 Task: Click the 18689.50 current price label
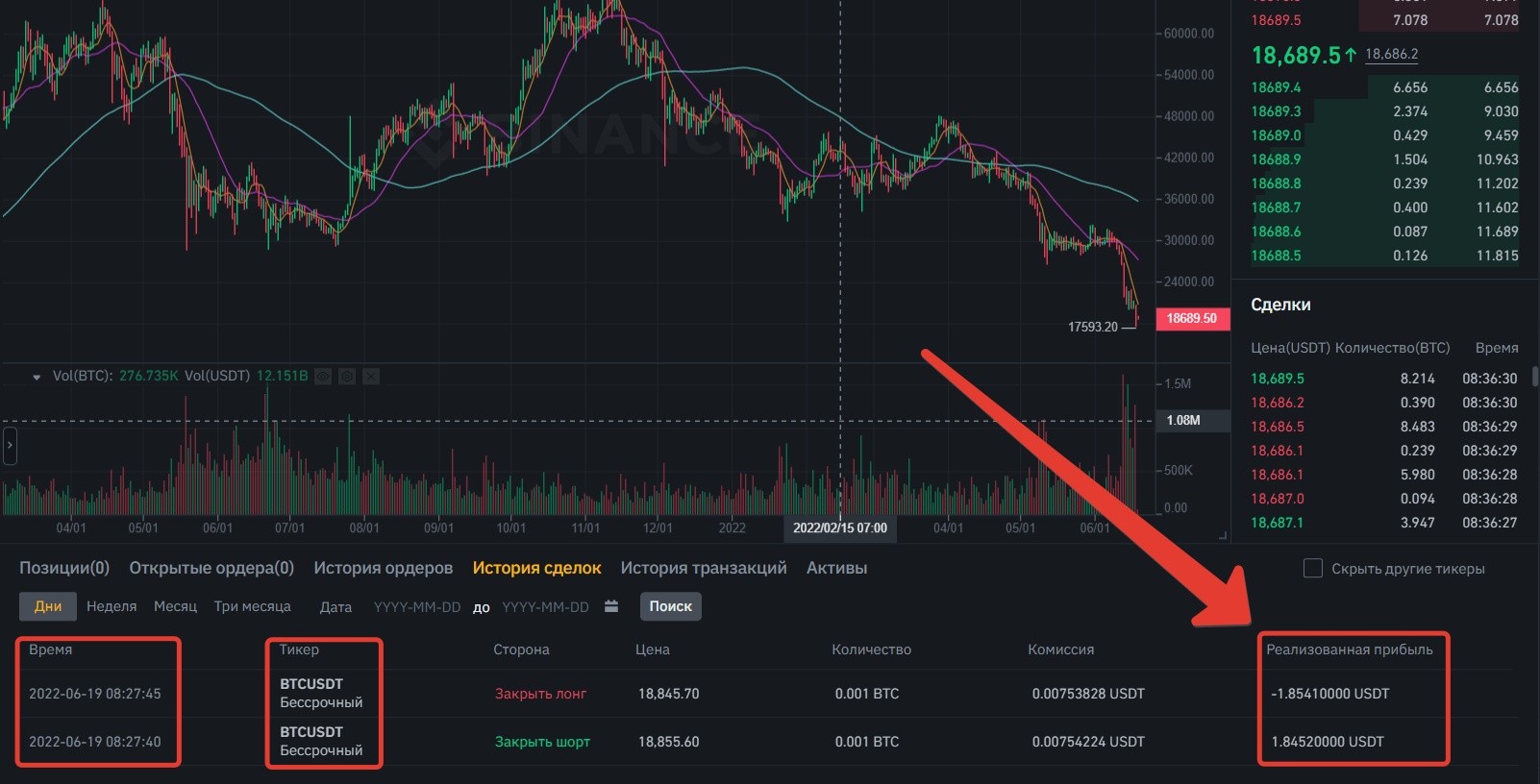(1192, 318)
